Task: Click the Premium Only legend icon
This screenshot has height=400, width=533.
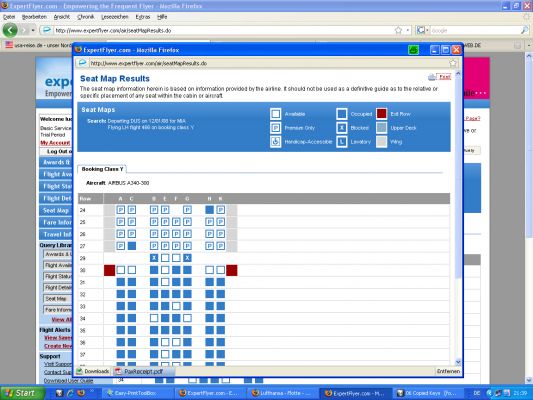Action: tap(276, 128)
